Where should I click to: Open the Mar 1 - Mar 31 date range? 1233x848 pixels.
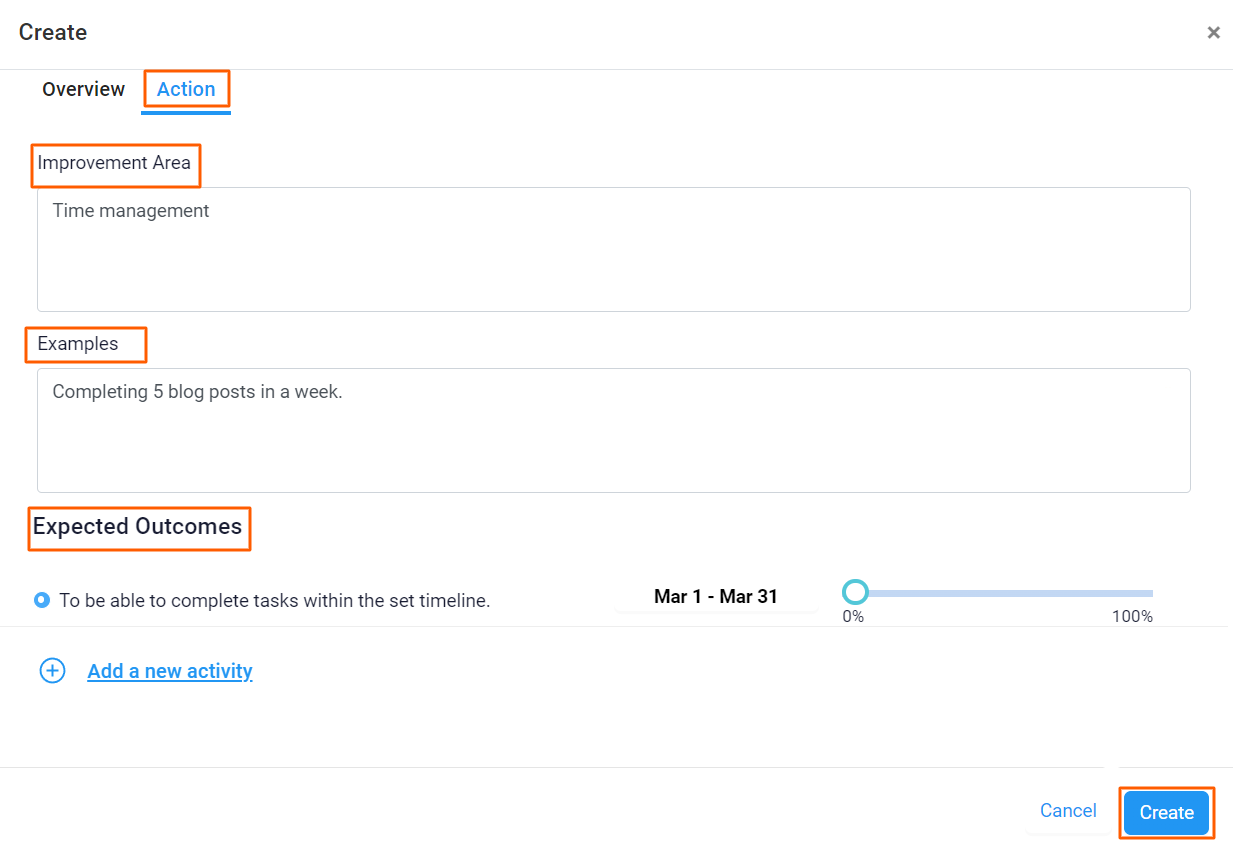[716, 596]
